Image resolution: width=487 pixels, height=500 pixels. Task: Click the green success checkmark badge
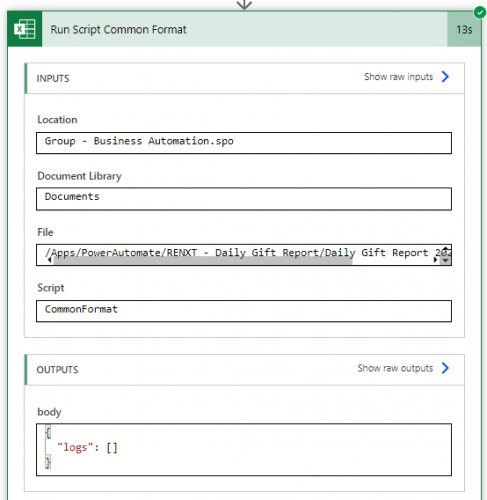479,13
